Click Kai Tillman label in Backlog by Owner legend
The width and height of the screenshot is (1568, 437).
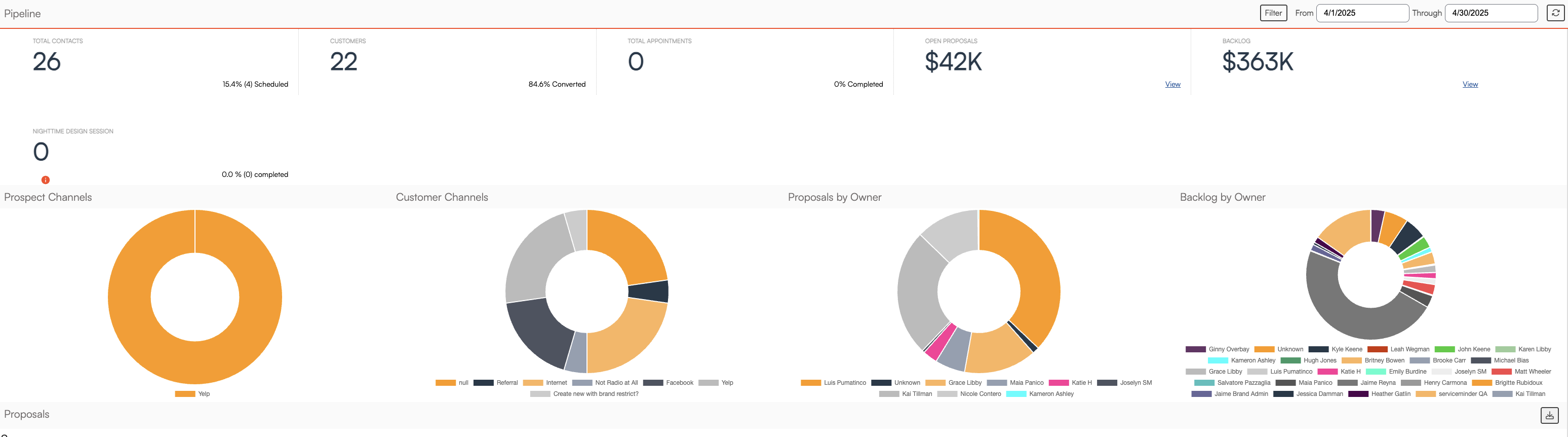pyautogui.click(x=1531, y=394)
